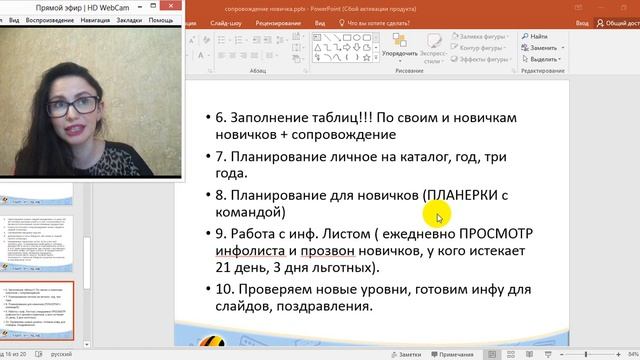The image size is (640, 360).
Task: Click Вход sign-in link
Action: click(x=582, y=23)
